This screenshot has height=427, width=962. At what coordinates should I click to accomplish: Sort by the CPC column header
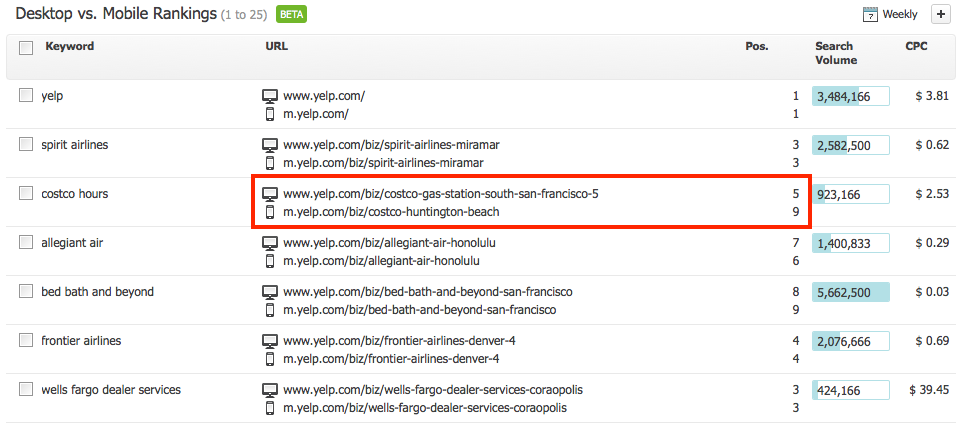(917, 47)
